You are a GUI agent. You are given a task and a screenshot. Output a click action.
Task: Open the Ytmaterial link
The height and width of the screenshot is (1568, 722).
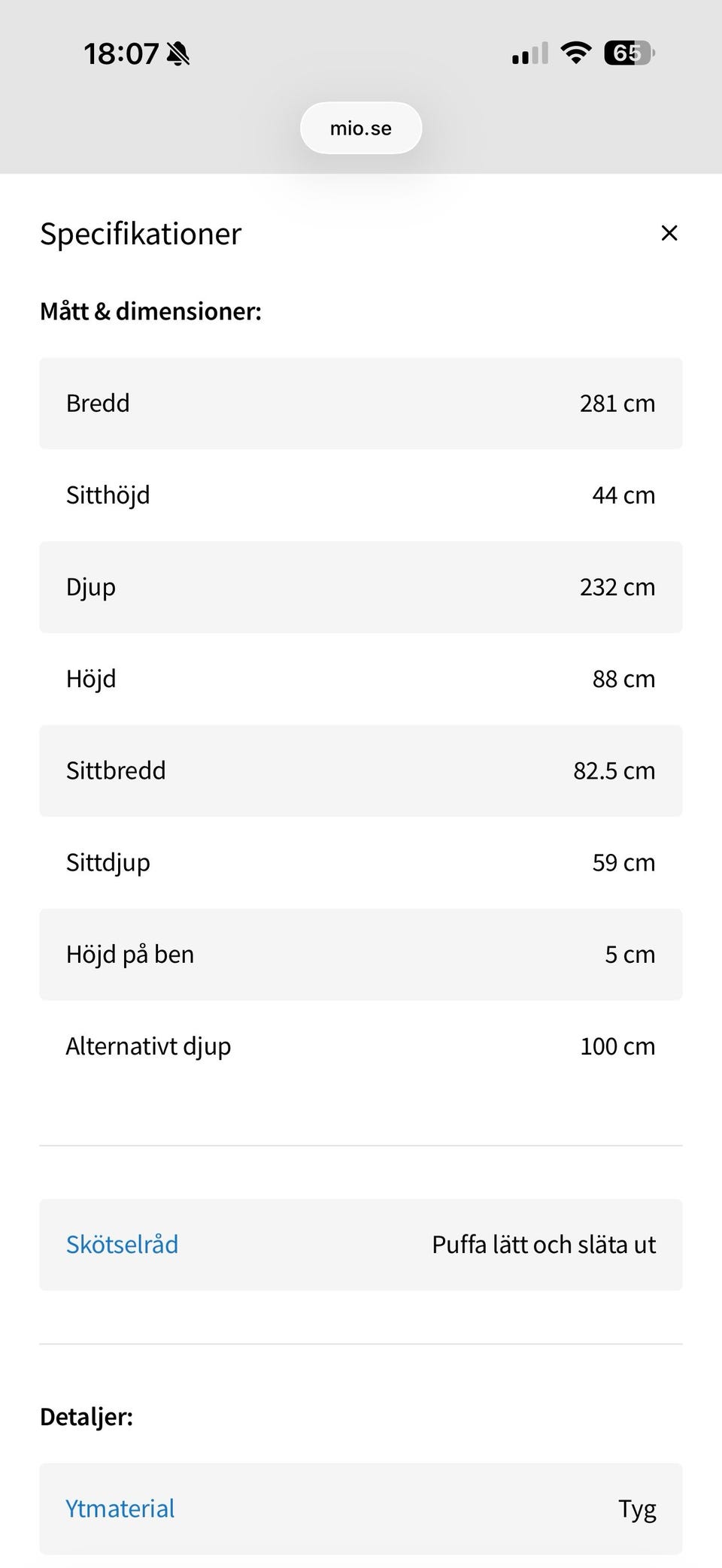click(x=120, y=1508)
